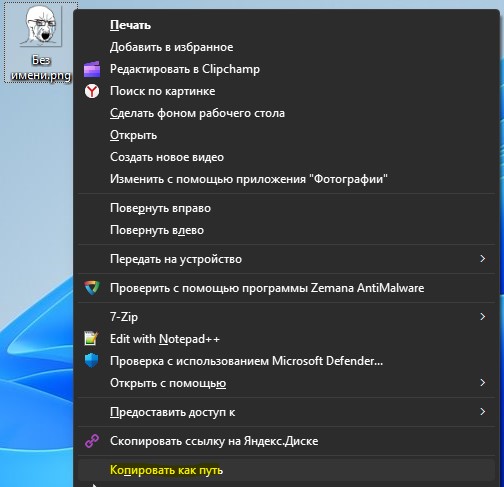This screenshot has width=504, height=487.
Task: Click Открыть in the context menu
Action: point(286,135)
